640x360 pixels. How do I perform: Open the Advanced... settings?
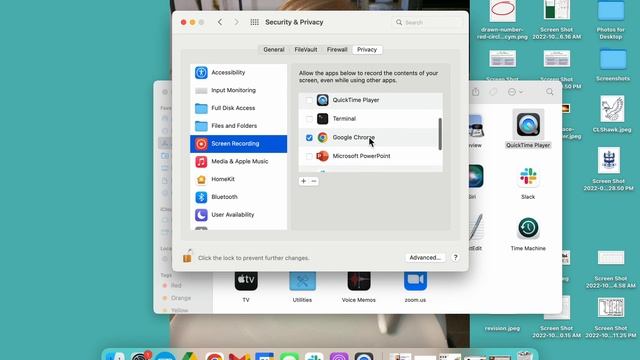[425, 258]
